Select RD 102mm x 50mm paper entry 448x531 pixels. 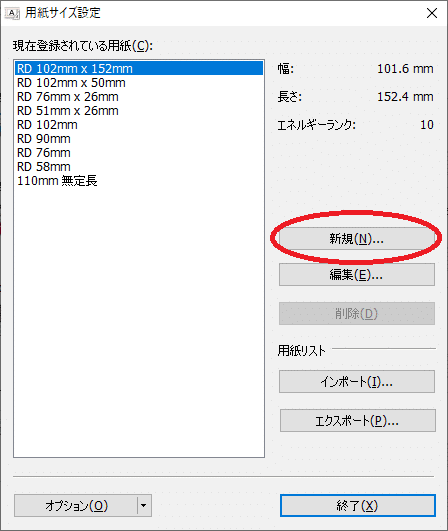(x=139, y=83)
